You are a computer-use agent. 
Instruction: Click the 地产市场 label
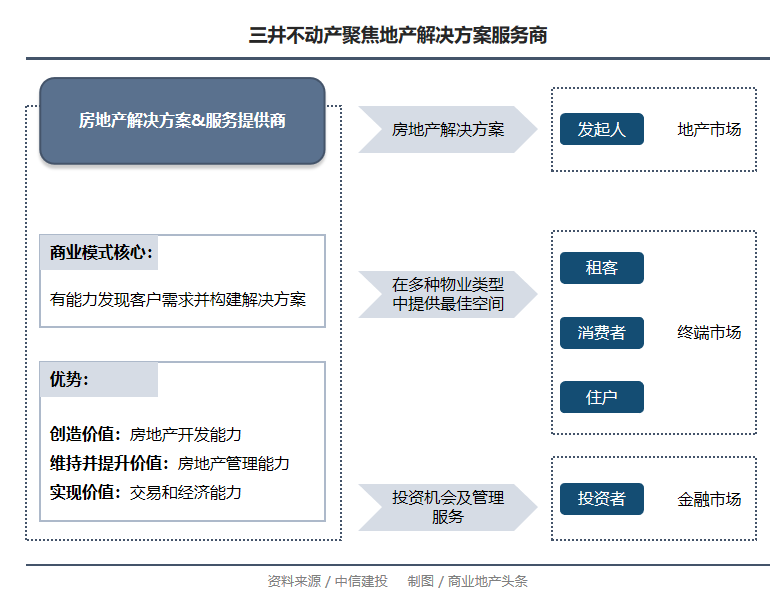(x=709, y=130)
